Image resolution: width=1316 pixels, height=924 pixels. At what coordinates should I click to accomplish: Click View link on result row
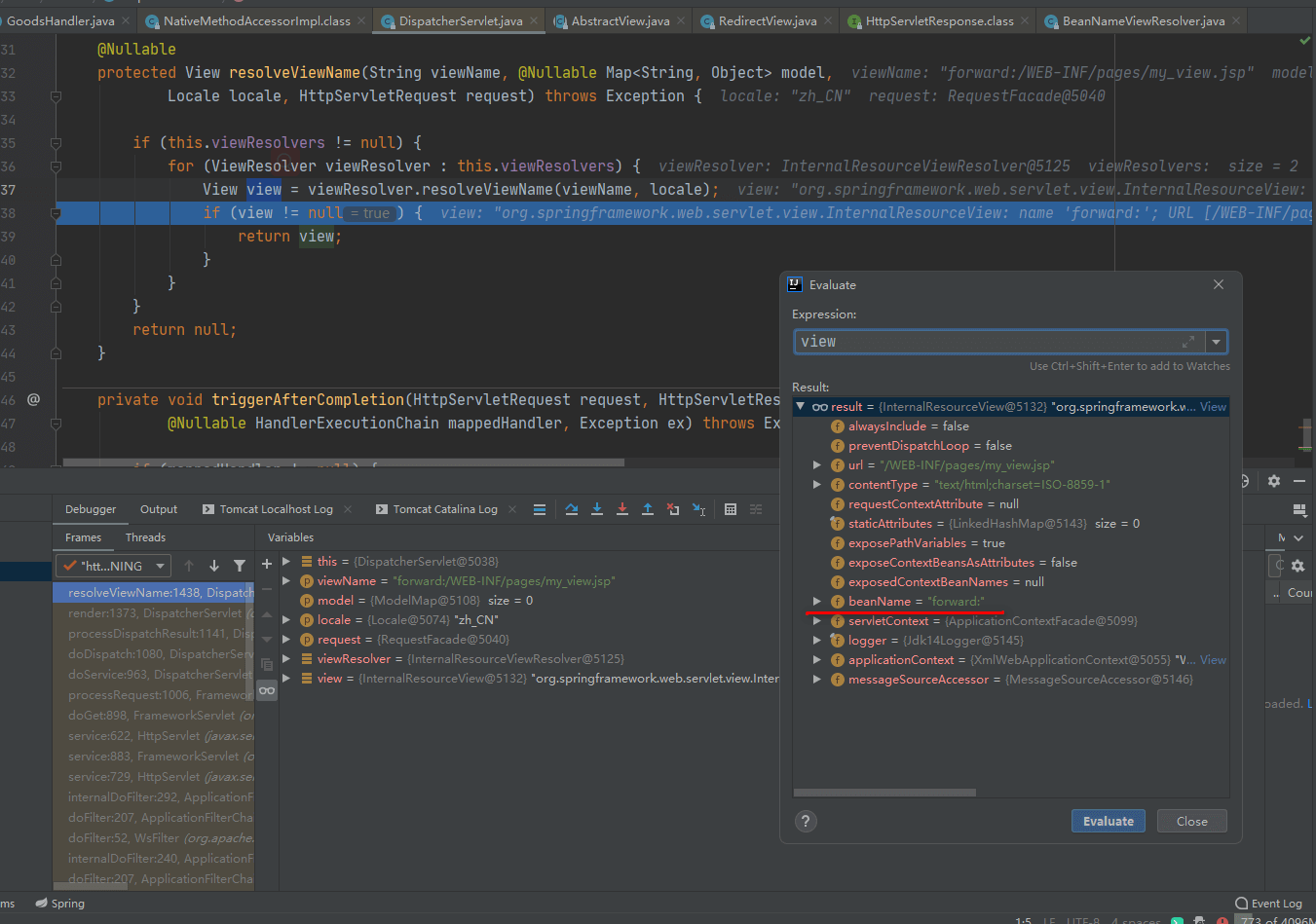pyautogui.click(x=1213, y=407)
